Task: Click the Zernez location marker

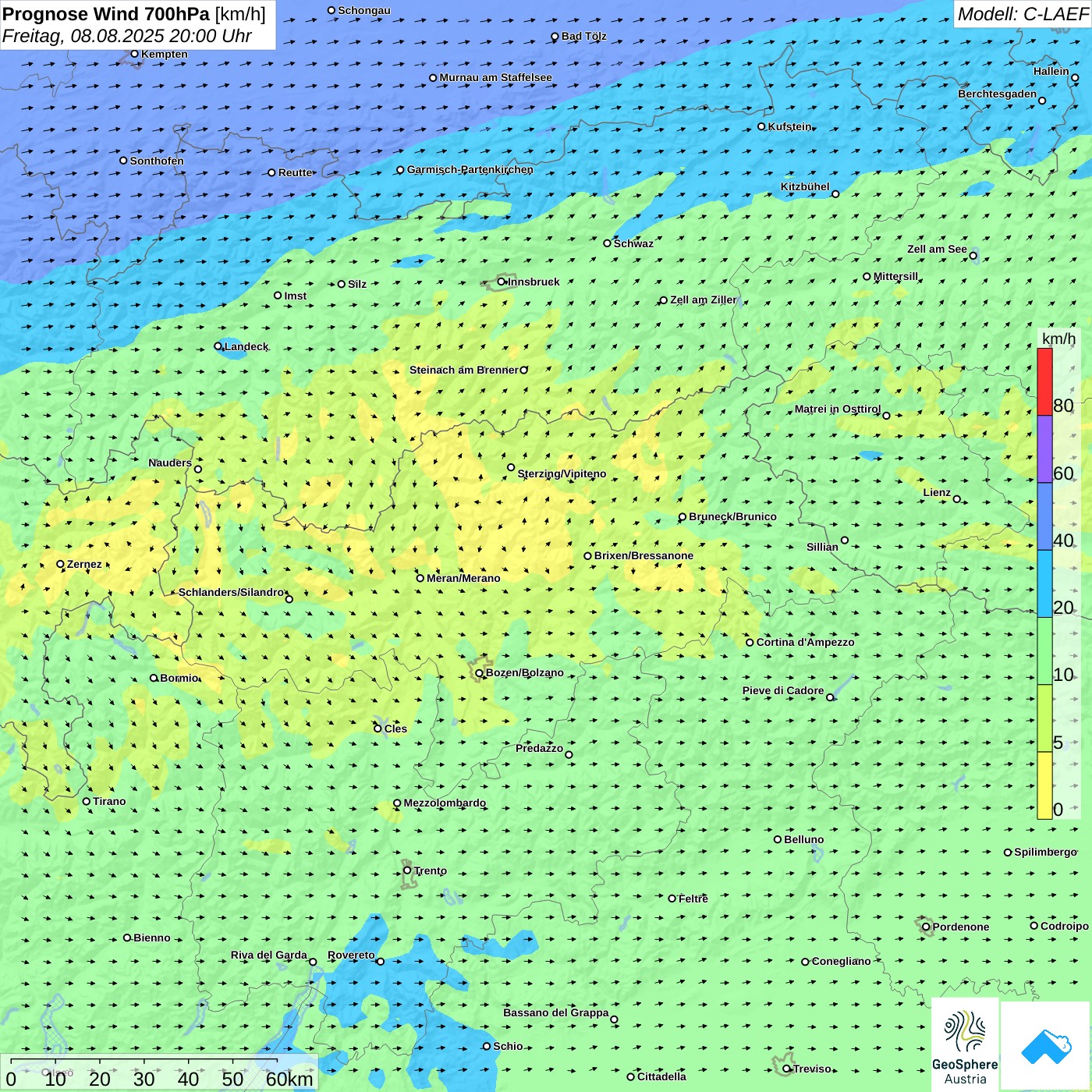Action: (x=60, y=564)
